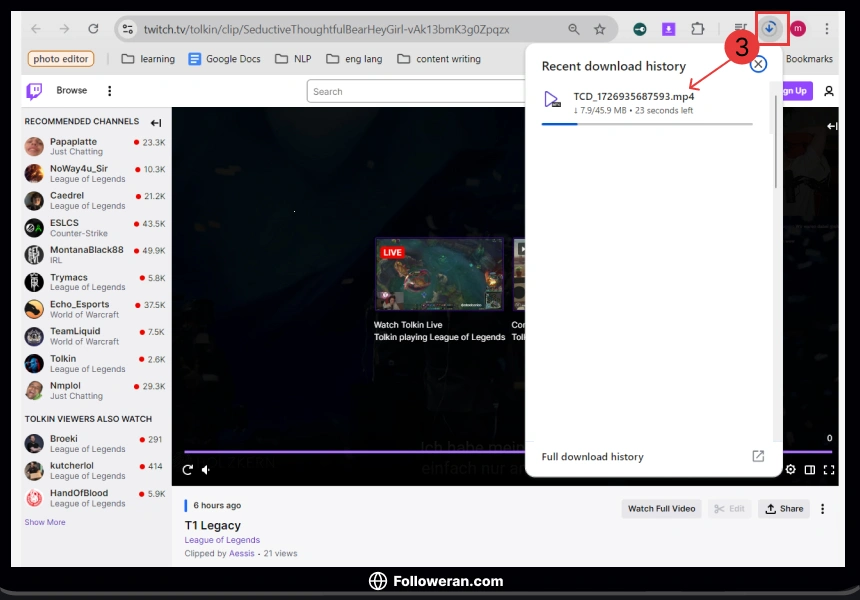Click the Watch Full Video button
860x600 pixels.
661,508
